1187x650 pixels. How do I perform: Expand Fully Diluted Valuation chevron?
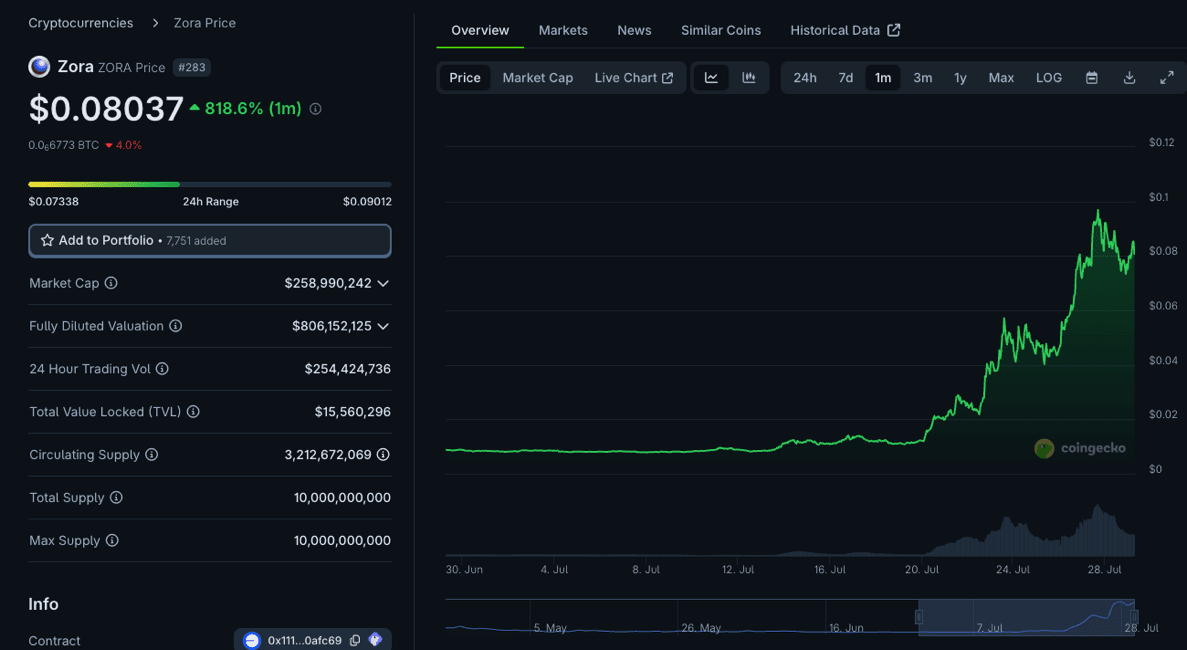(383, 326)
